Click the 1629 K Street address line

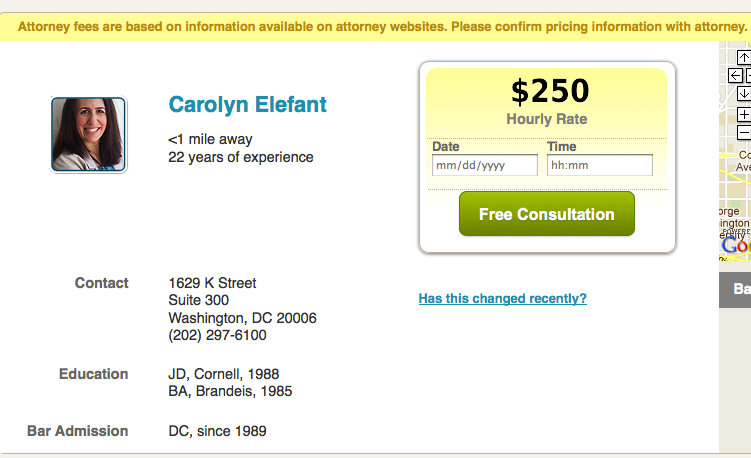[x=212, y=283]
